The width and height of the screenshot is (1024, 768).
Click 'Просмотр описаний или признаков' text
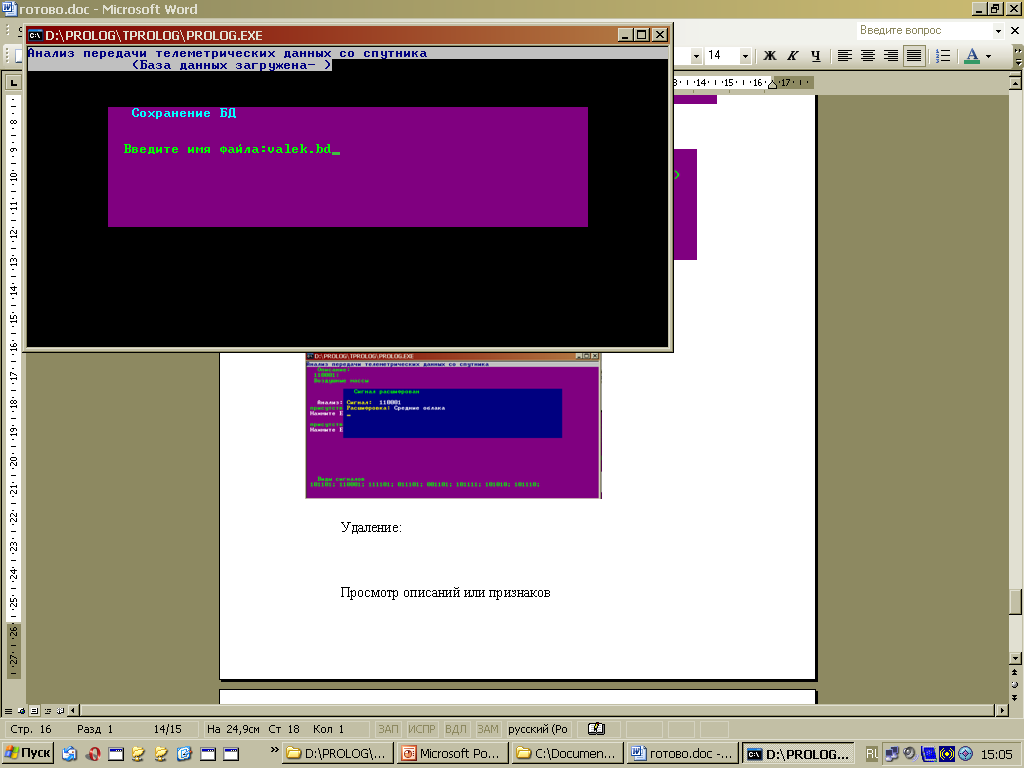pyautogui.click(x=445, y=593)
